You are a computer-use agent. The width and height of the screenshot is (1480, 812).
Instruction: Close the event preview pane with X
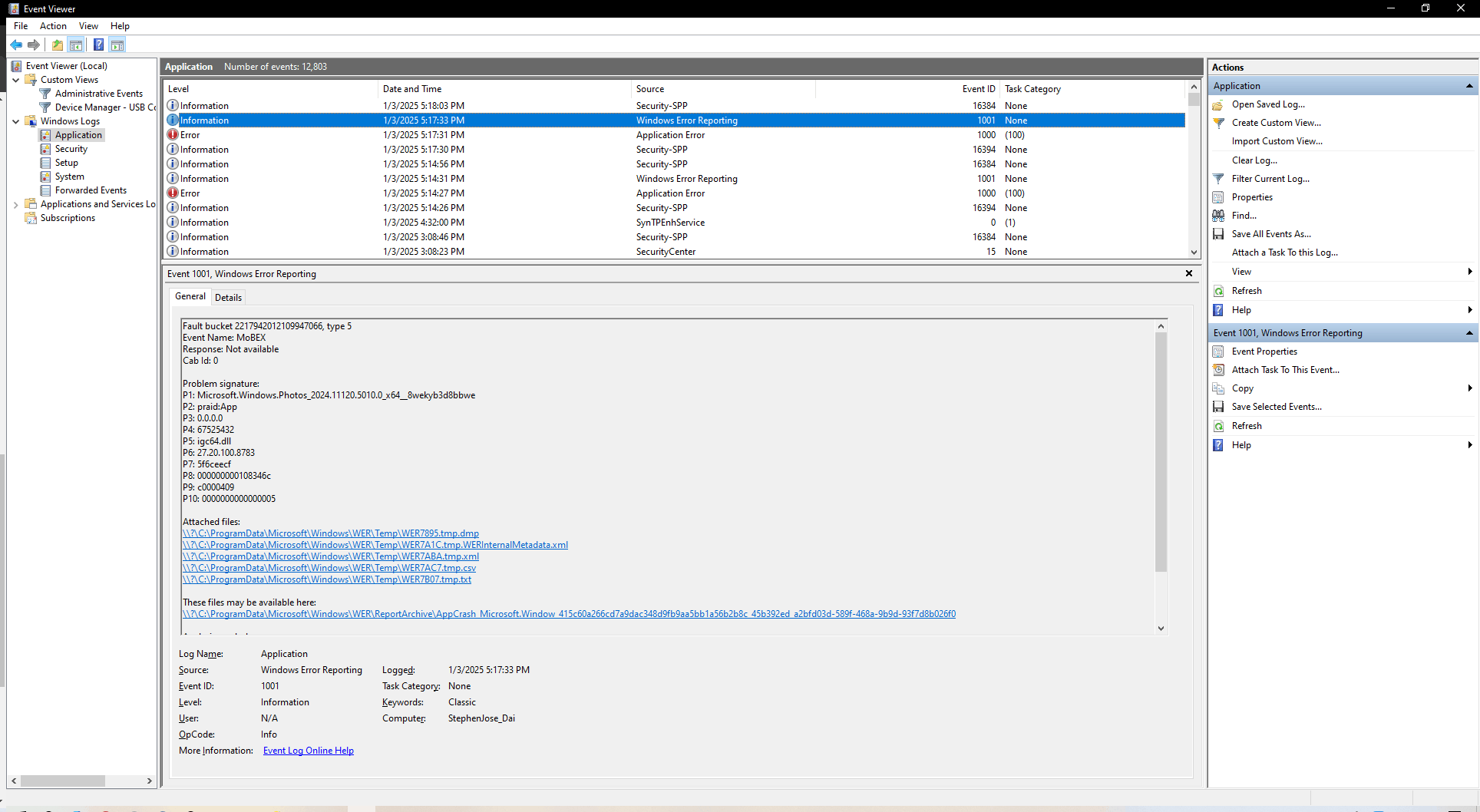[x=1189, y=274]
